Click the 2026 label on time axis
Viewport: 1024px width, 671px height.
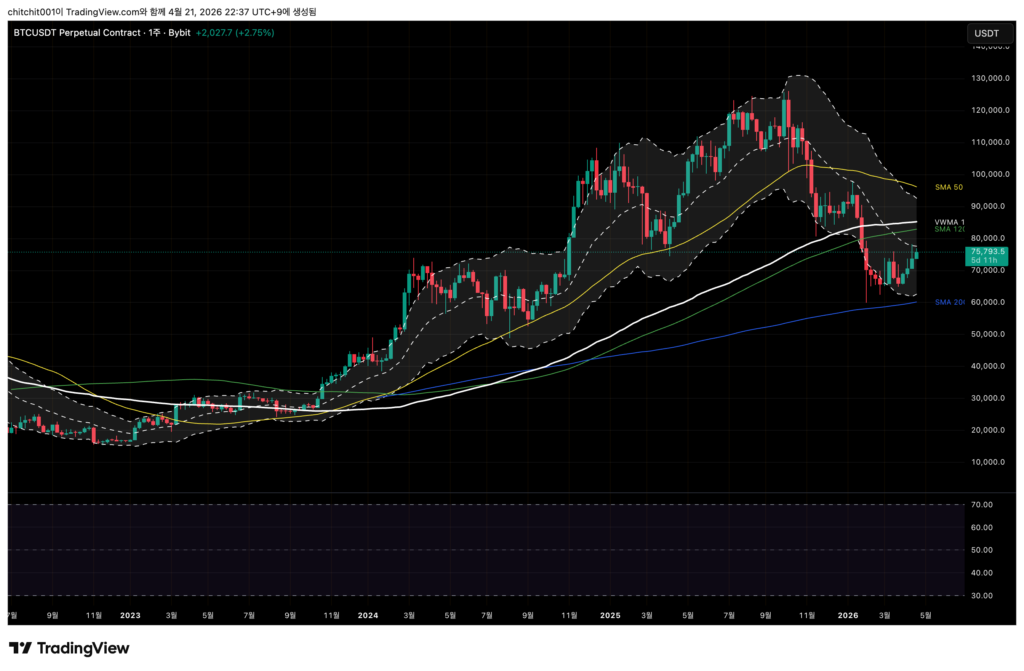click(x=846, y=616)
